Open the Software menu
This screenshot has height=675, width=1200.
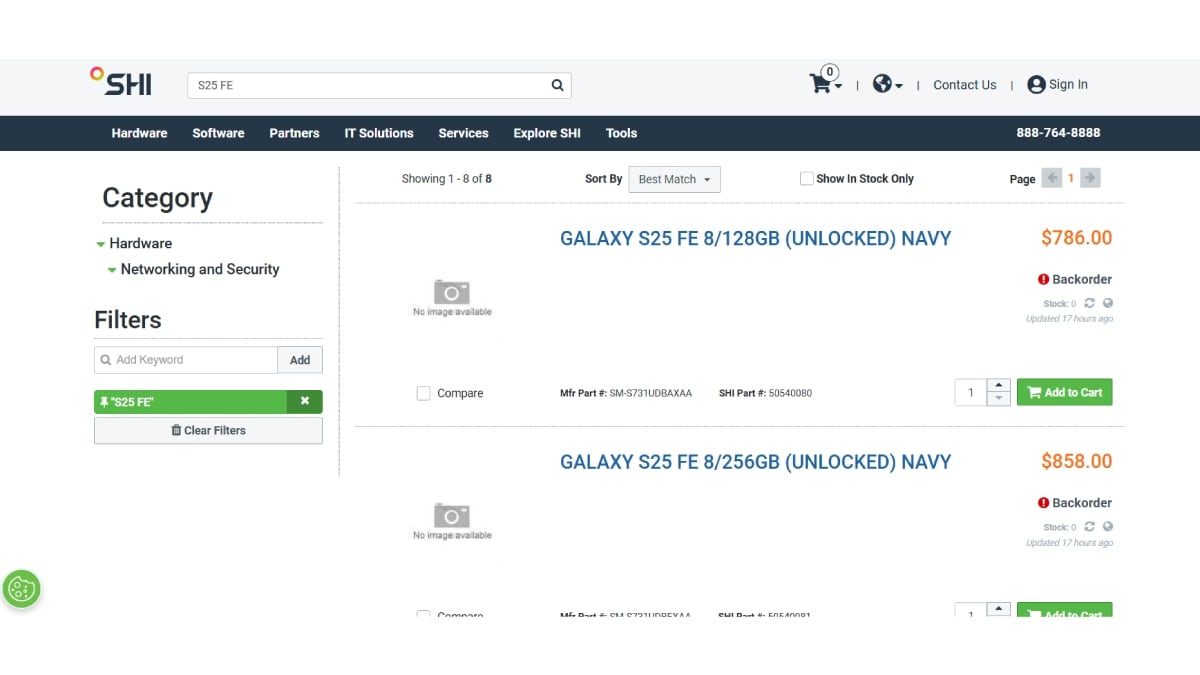(x=218, y=133)
